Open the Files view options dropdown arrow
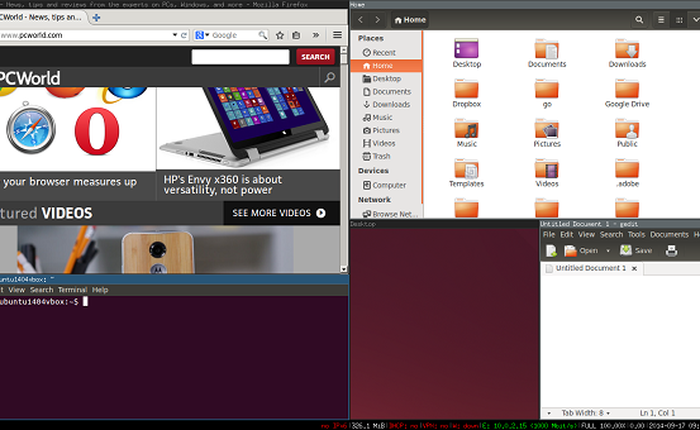The width and height of the screenshot is (700, 430). click(x=695, y=20)
